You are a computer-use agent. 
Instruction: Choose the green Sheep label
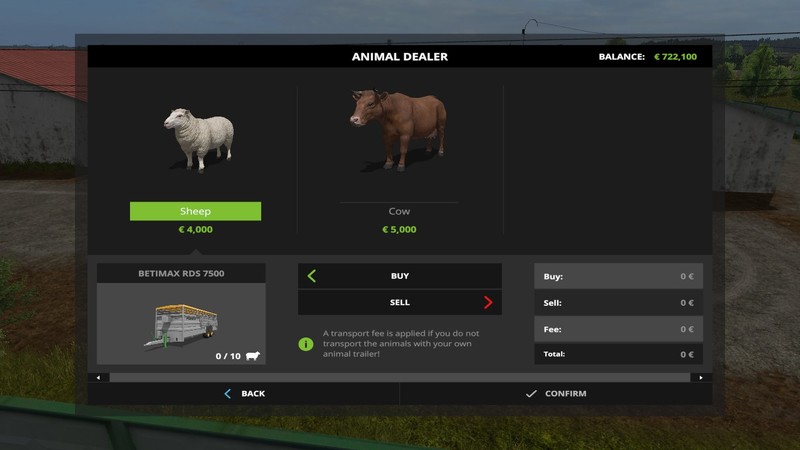pos(195,211)
